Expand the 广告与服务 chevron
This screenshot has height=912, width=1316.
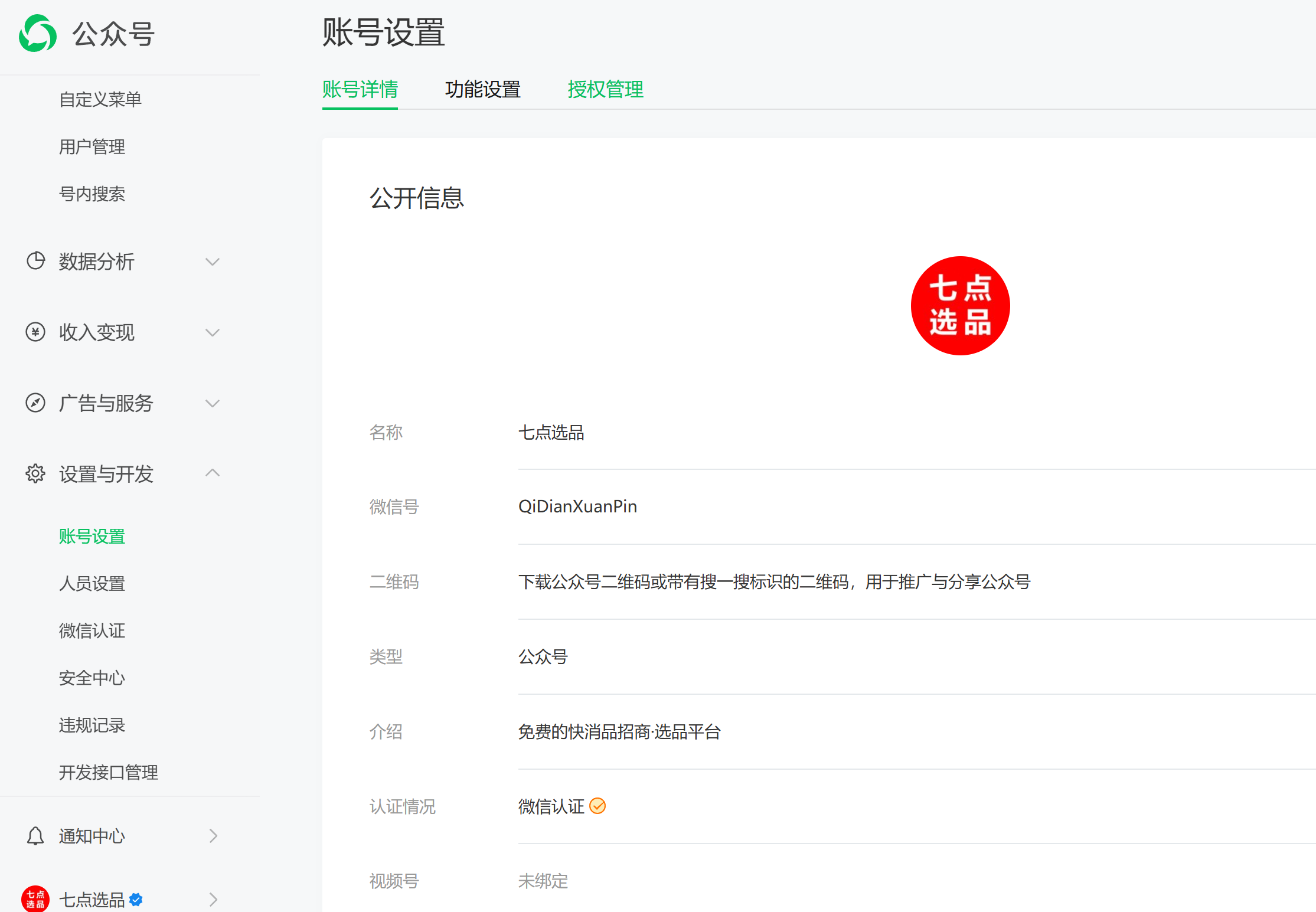213,403
